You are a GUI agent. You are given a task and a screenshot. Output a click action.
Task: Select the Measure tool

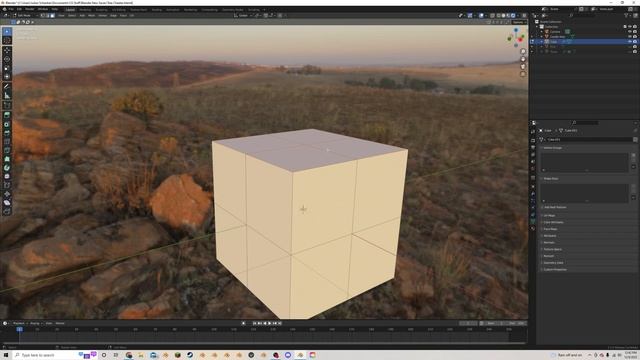tap(7, 96)
